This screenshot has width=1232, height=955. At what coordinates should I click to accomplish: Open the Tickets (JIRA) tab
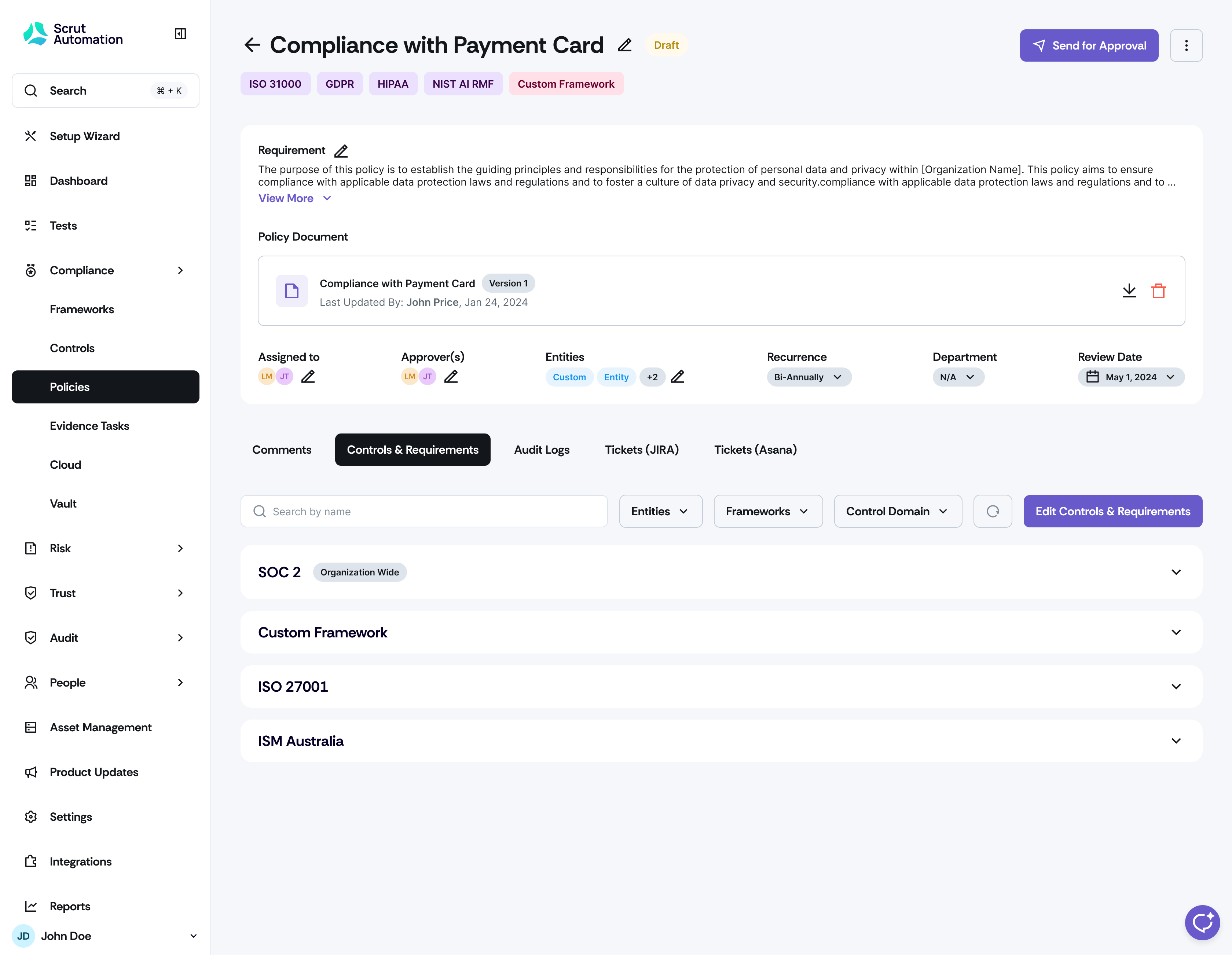click(641, 450)
